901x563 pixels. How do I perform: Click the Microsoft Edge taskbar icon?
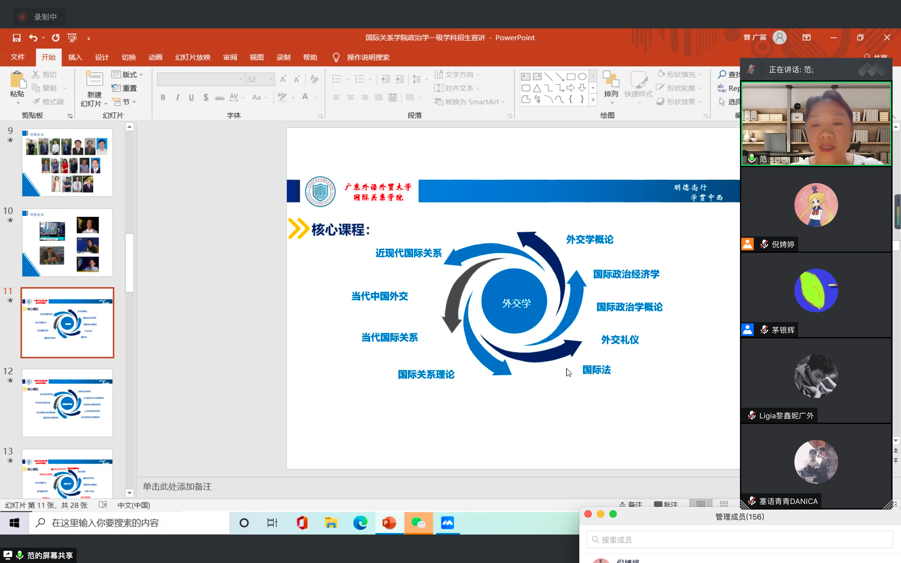(x=360, y=523)
